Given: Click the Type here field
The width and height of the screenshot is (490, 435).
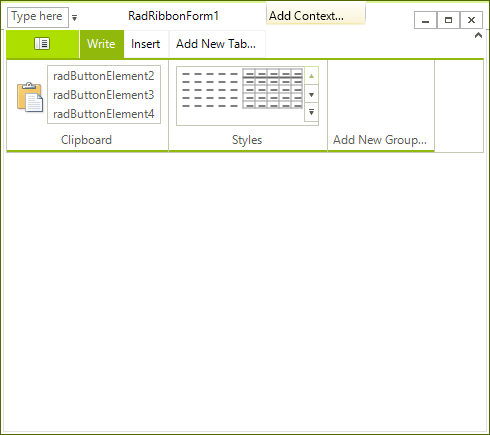Looking at the screenshot, I should tap(38, 17).
